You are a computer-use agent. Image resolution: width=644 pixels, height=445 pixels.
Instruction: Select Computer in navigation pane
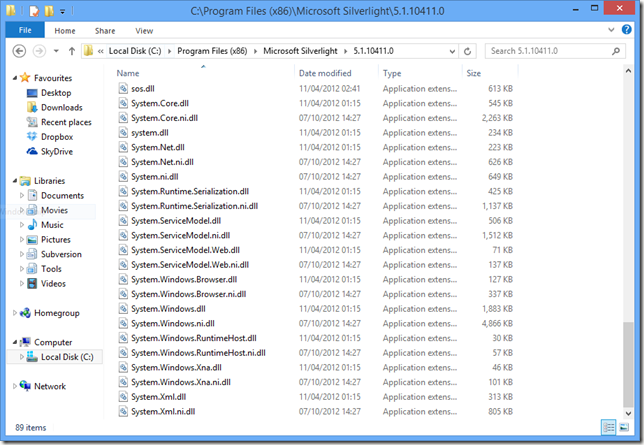[53, 342]
